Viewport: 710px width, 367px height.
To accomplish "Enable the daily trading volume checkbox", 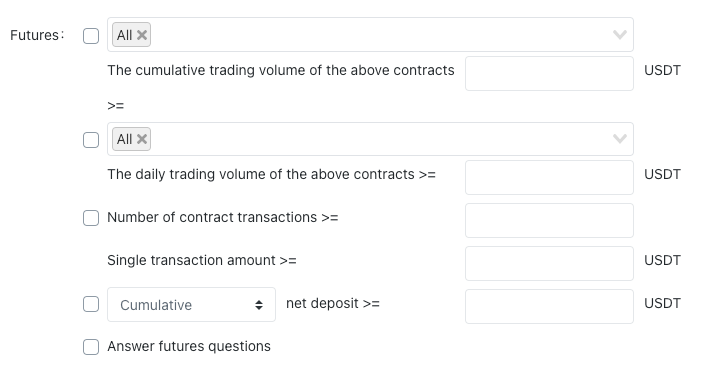I will pos(91,140).
